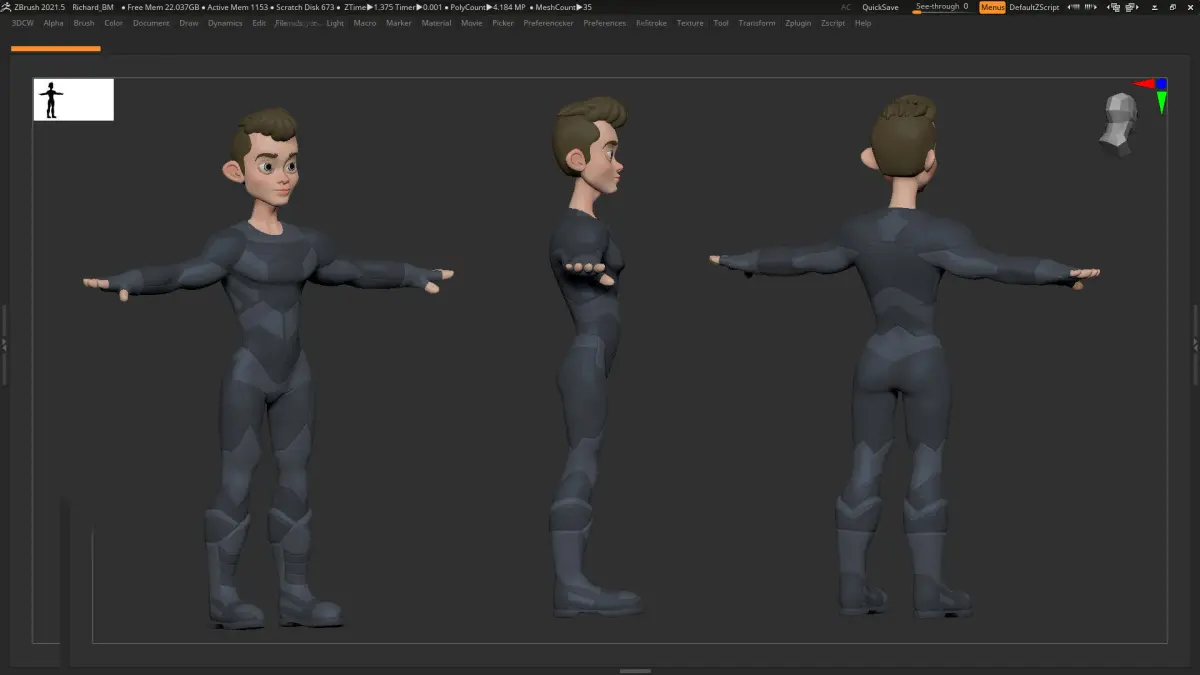
Task: Open the Material menu
Action: point(436,23)
